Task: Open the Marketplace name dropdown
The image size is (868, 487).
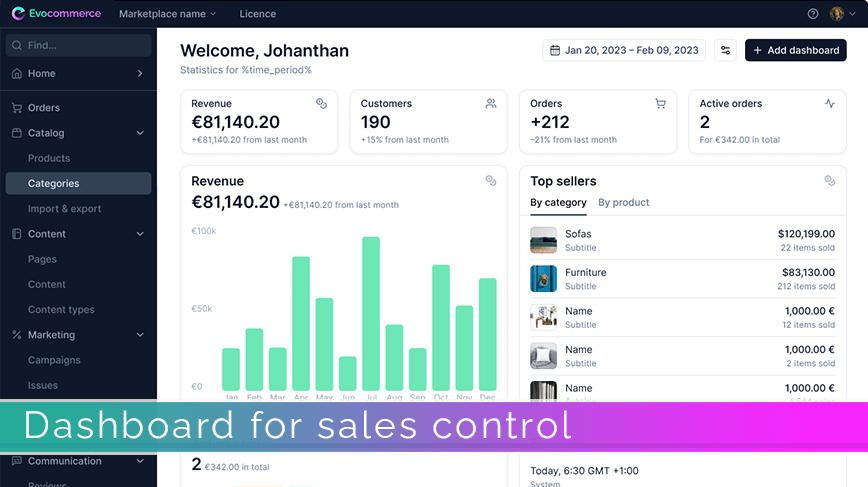Action: (167, 14)
